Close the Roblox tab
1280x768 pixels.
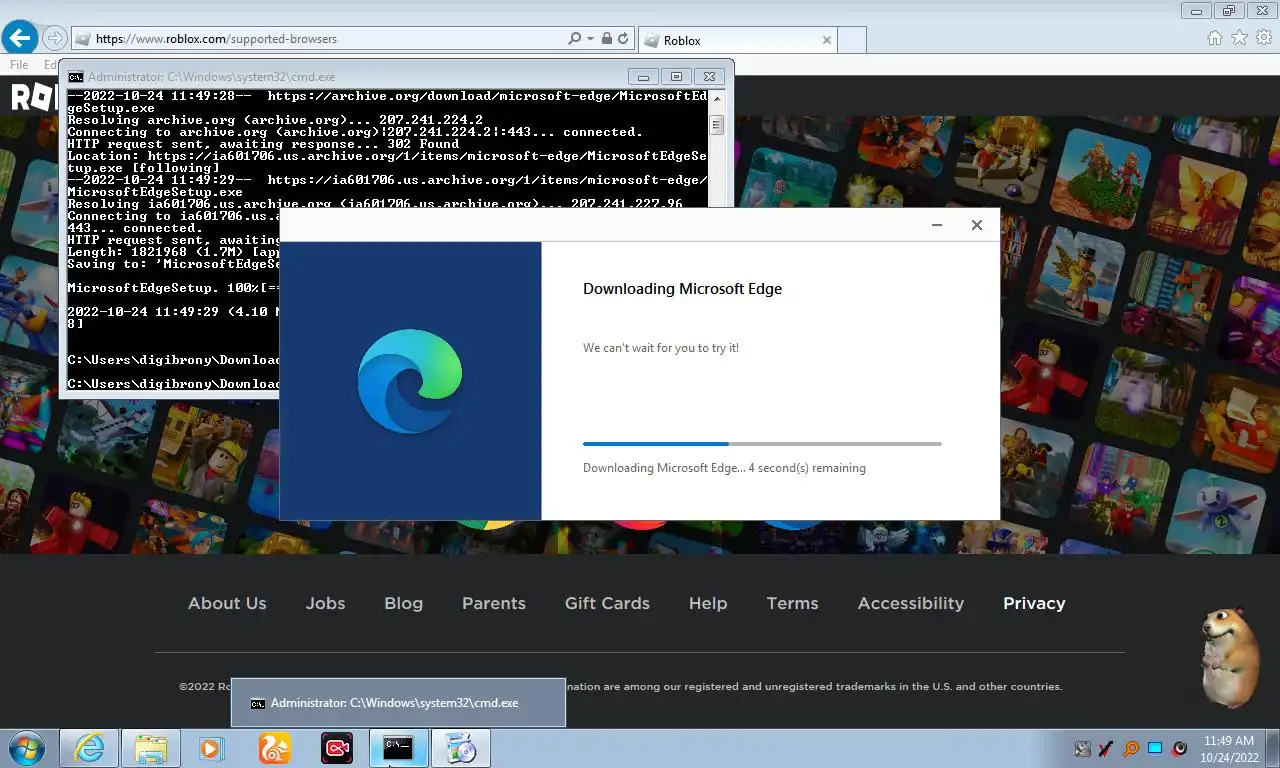click(x=826, y=40)
